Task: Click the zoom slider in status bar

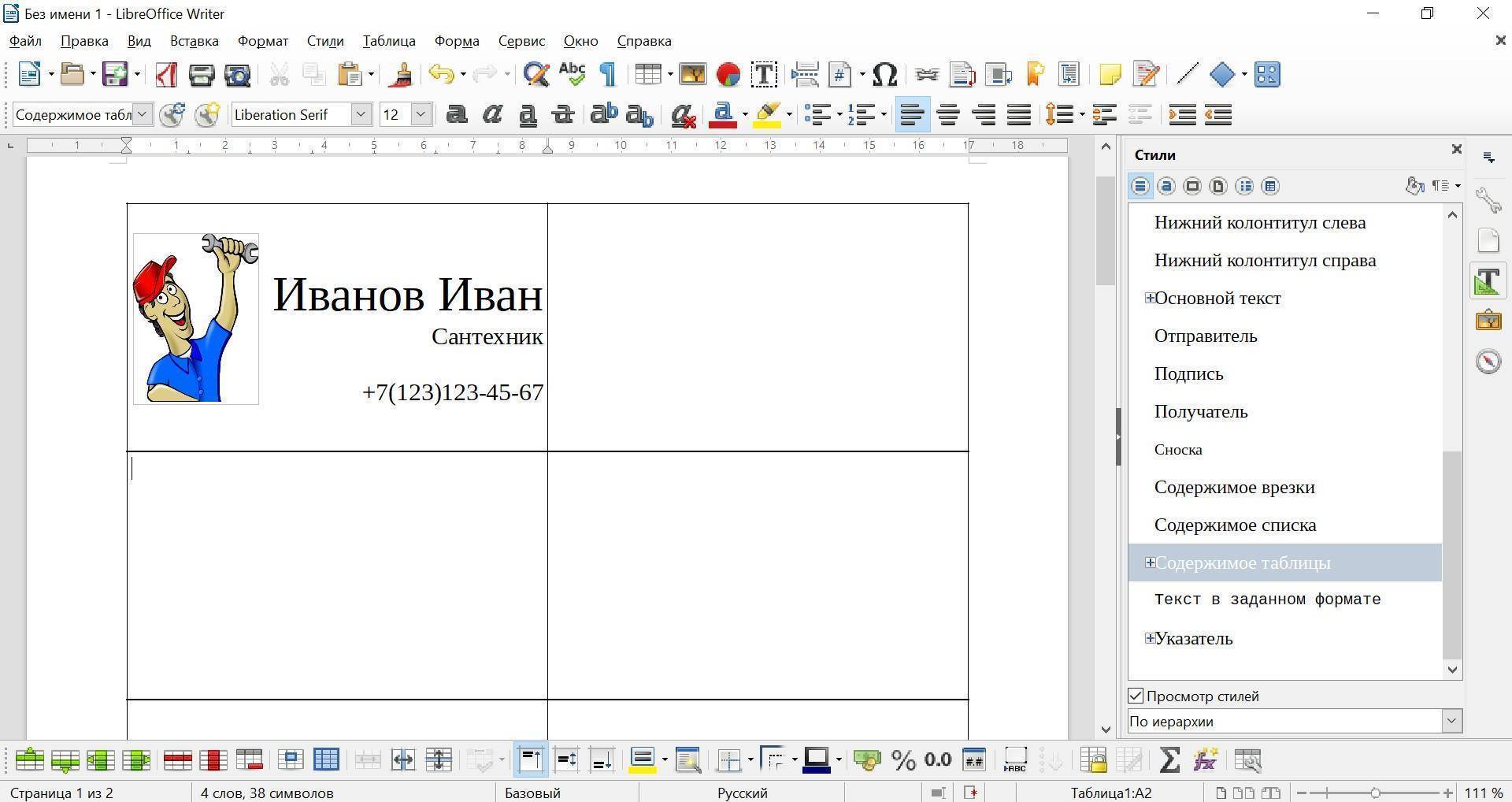Action: pos(1375,793)
